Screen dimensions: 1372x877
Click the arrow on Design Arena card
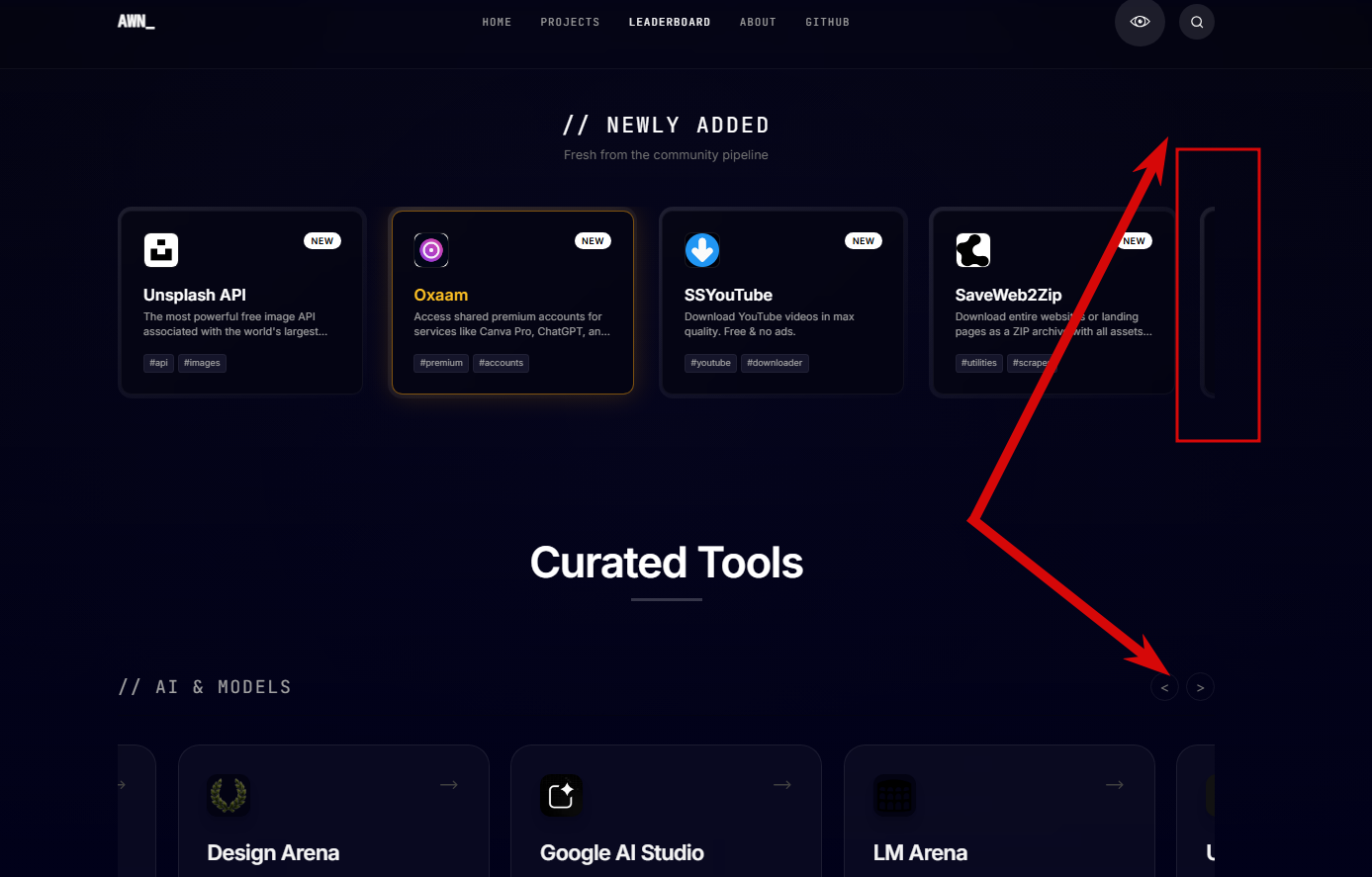[x=449, y=784]
